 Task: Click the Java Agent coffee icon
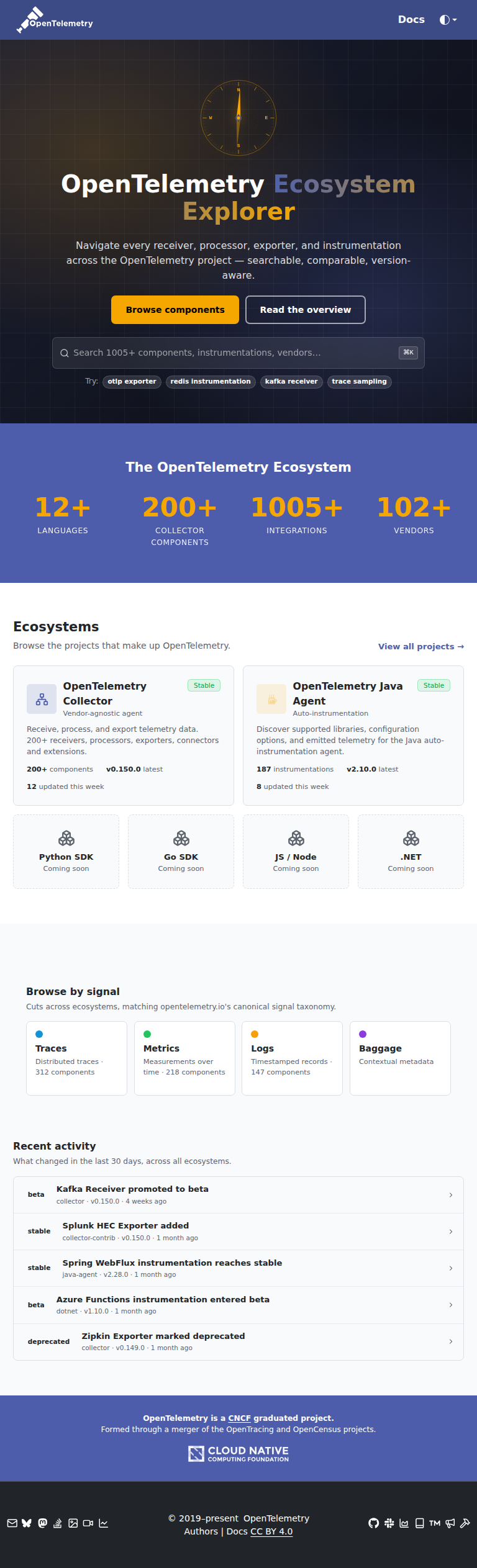click(x=271, y=699)
